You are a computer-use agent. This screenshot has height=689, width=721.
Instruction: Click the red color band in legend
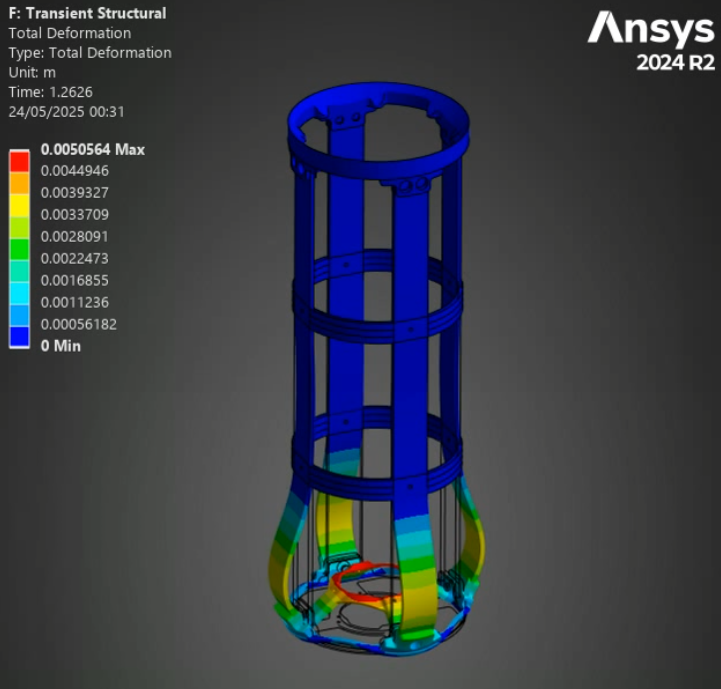click(x=19, y=160)
